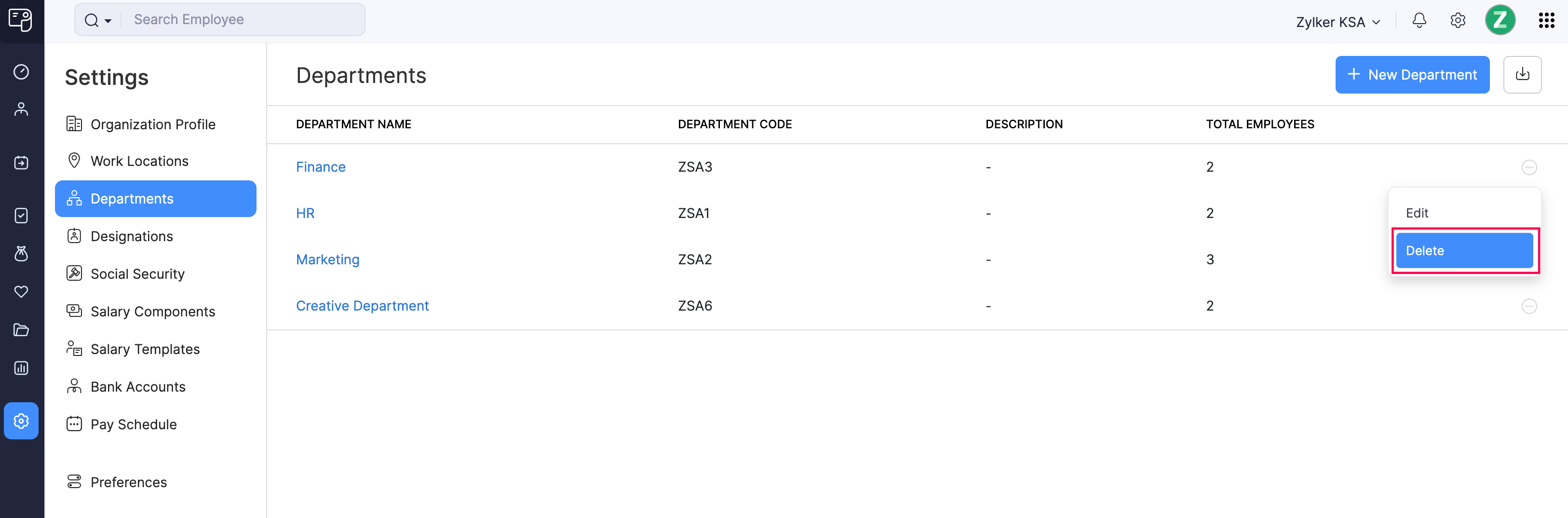Click the New Department button
1568x518 pixels.
point(1412,74)
